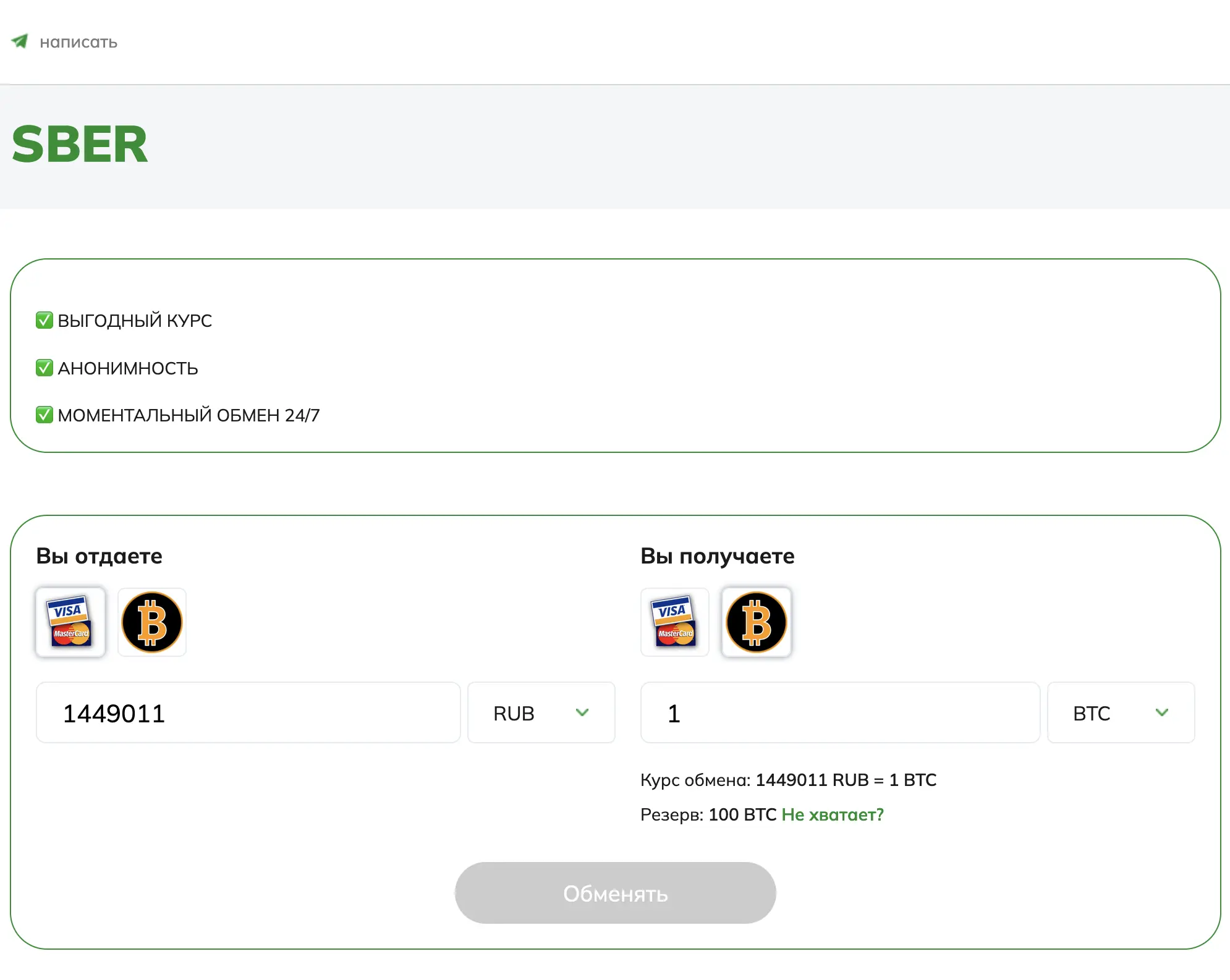Select Bitcoin under 'Вы отдаете'

pos(152,622)
